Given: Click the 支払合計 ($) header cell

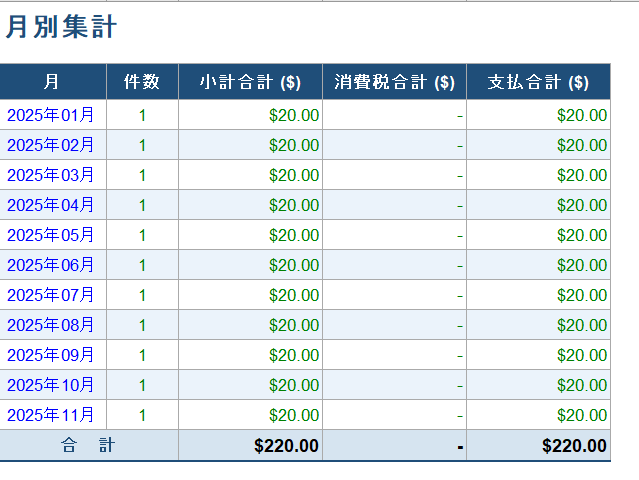Looking at the screenshot, I should (538, 82).
